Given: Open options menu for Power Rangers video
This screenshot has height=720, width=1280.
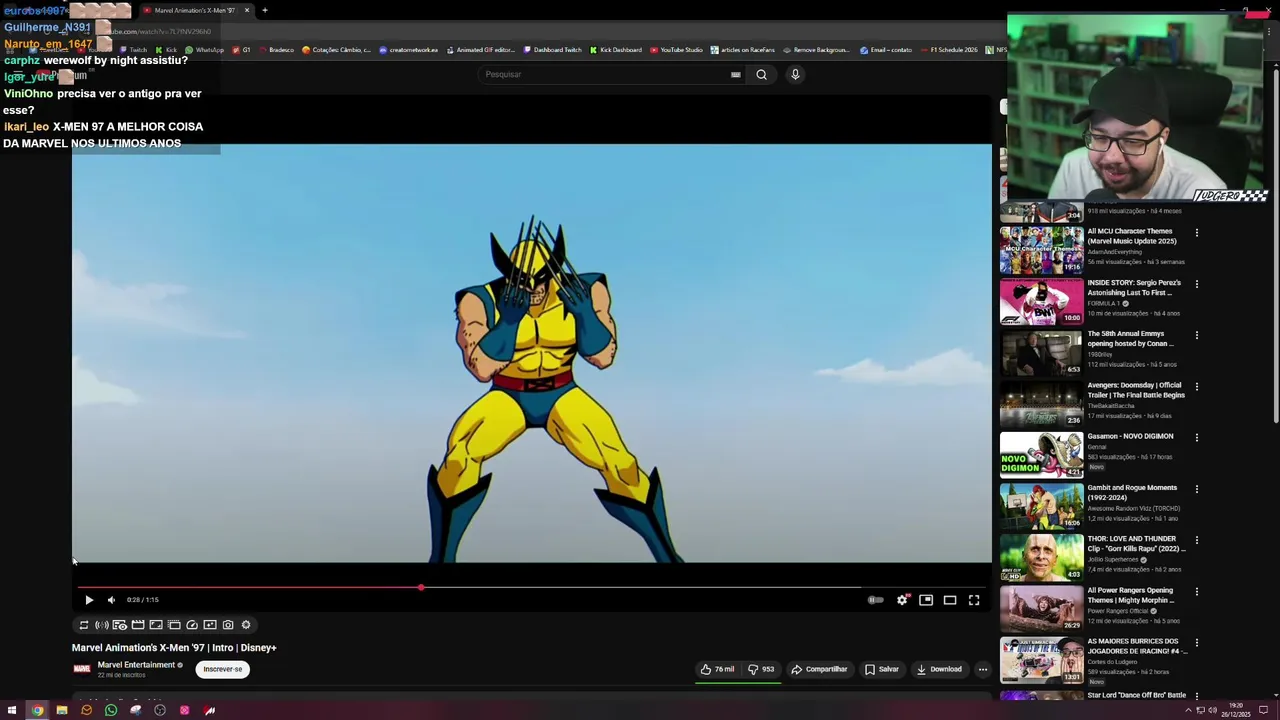Looking at the screenshot, I should (x=1197, y=591).
